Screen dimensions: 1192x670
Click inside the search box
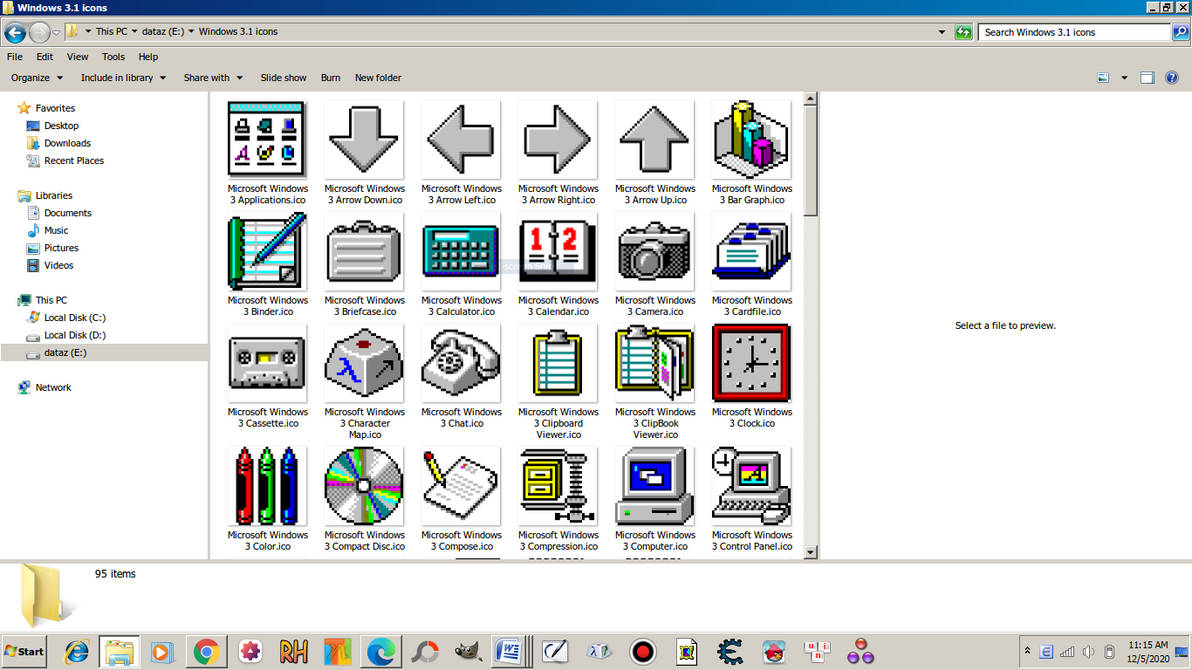(1070, 31)
